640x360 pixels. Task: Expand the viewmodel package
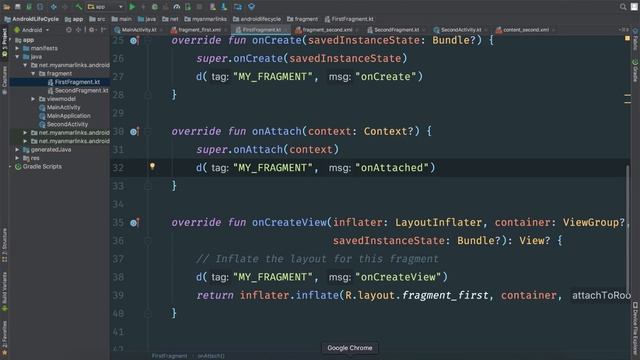(33, 99)
